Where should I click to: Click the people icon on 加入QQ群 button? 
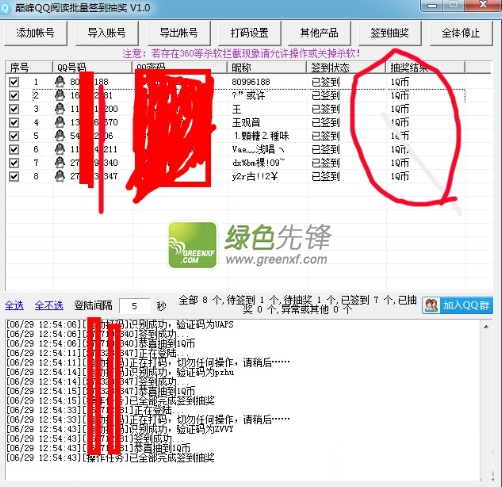432,305
